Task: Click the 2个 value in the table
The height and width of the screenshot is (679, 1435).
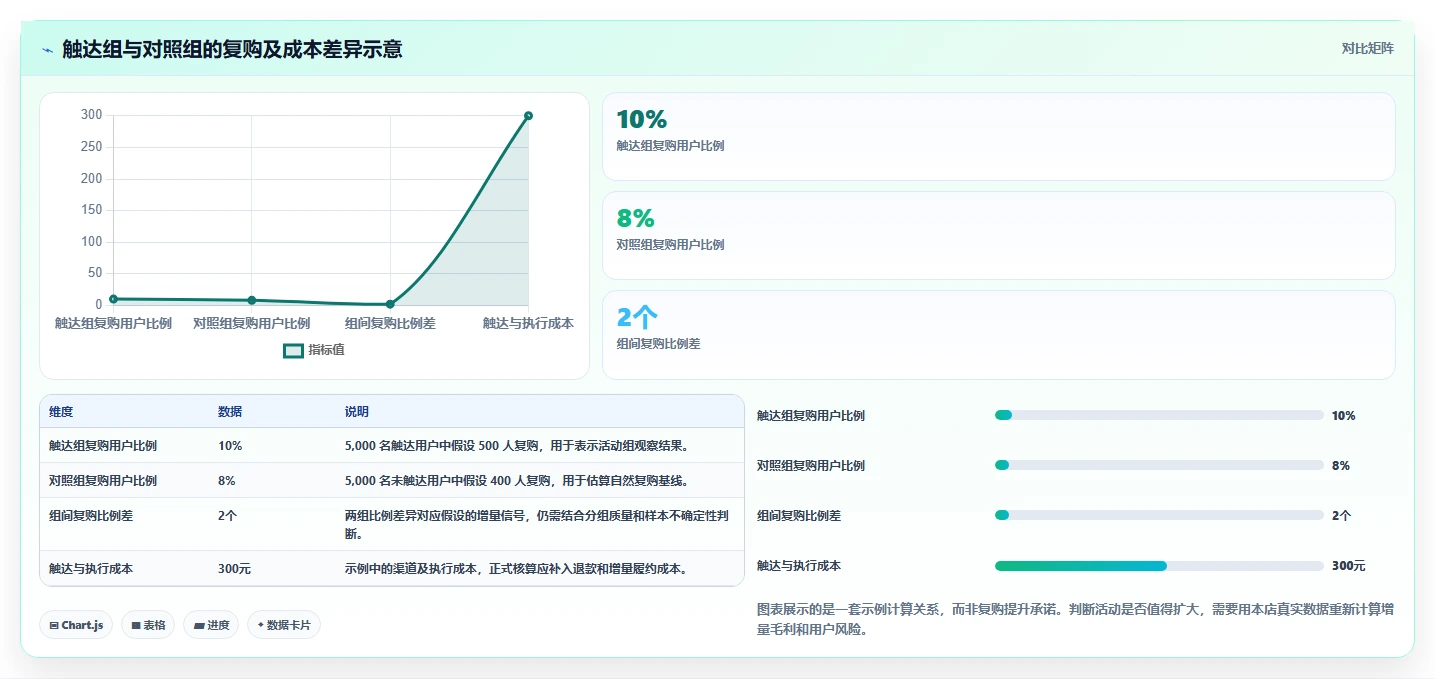Action: point(227,516)
